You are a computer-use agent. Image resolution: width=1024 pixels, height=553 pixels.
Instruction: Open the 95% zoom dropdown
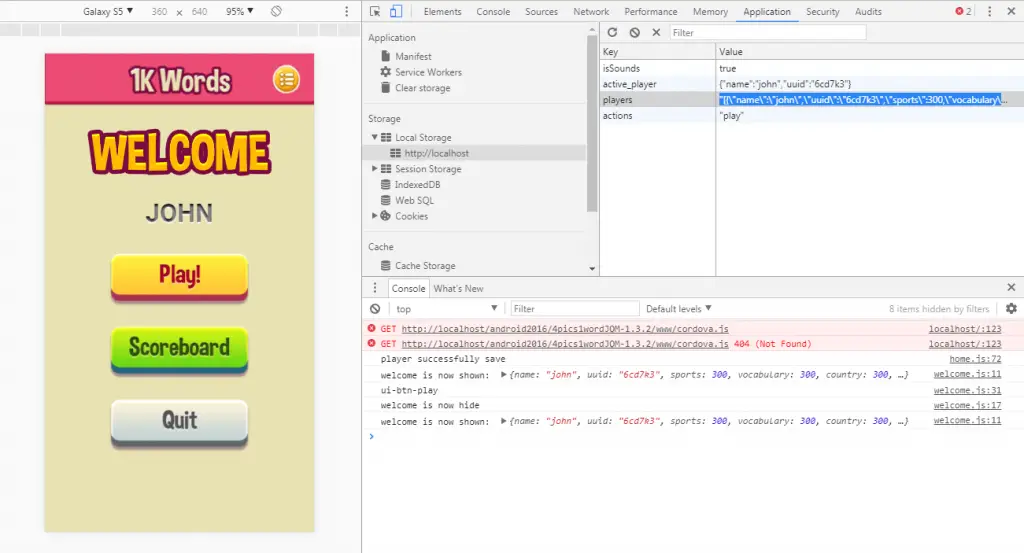[x=239, y=11]
